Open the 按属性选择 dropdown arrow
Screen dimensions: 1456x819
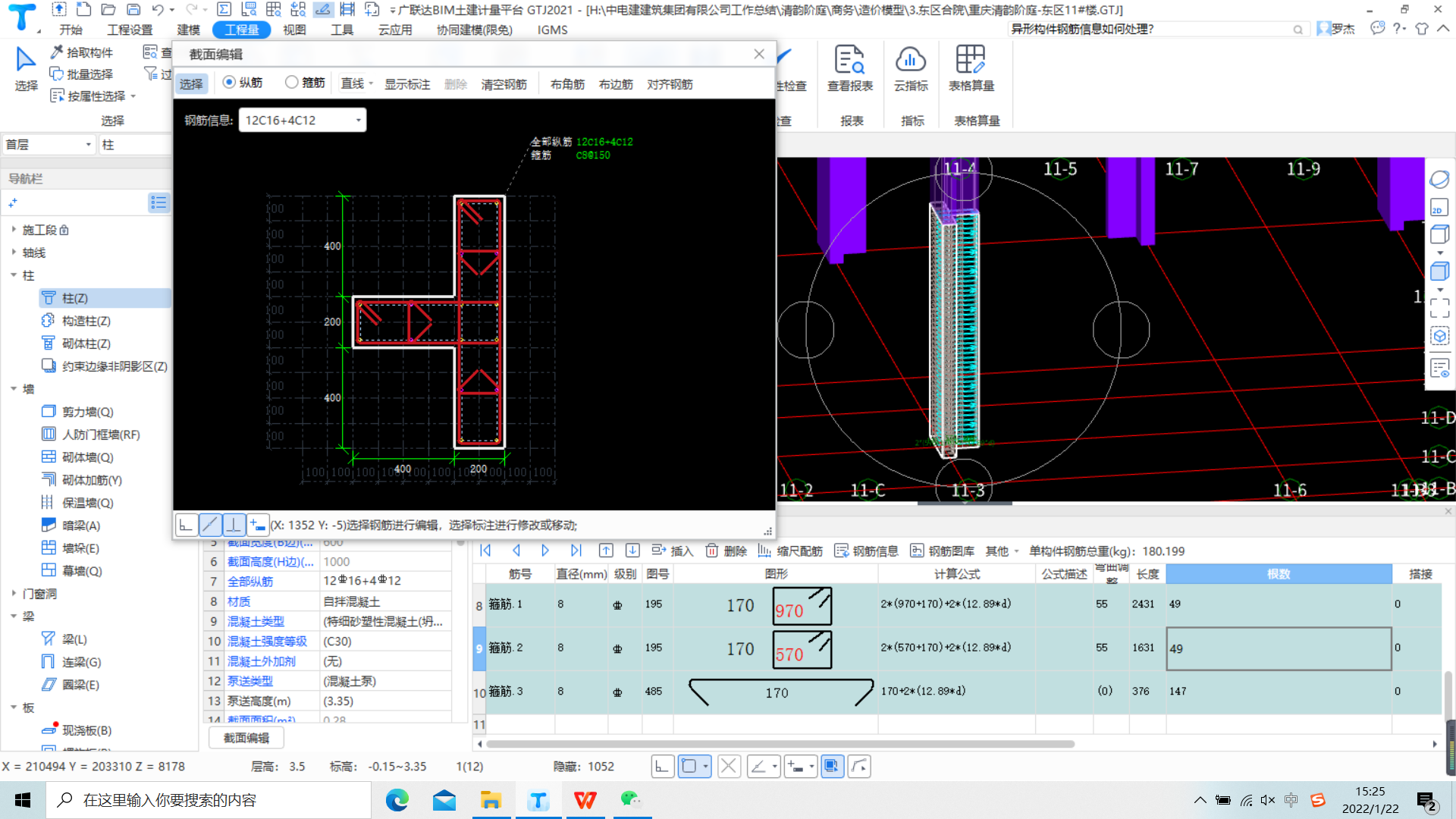[x=133, y=96]
